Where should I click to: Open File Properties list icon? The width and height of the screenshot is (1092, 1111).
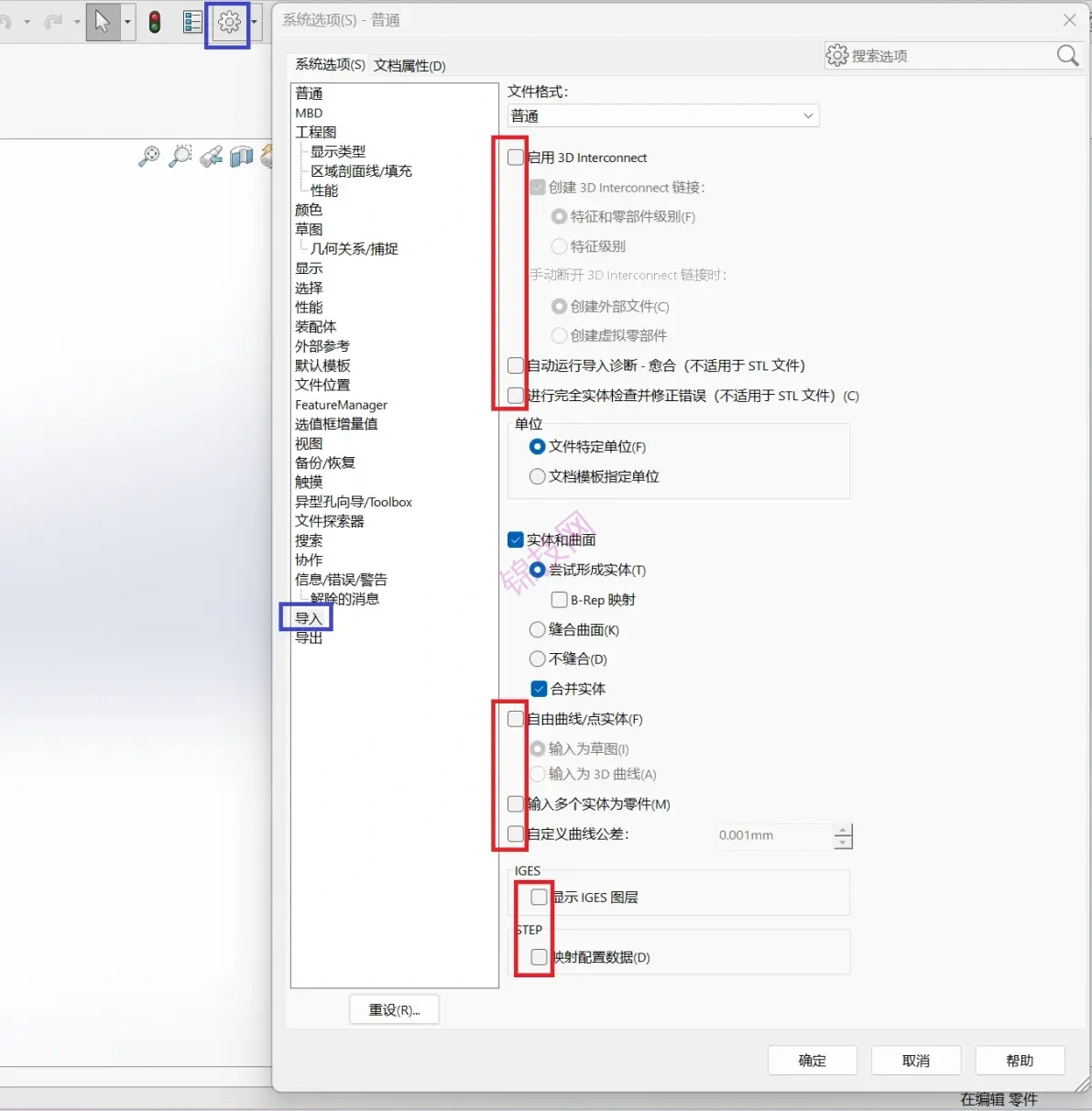192,22
